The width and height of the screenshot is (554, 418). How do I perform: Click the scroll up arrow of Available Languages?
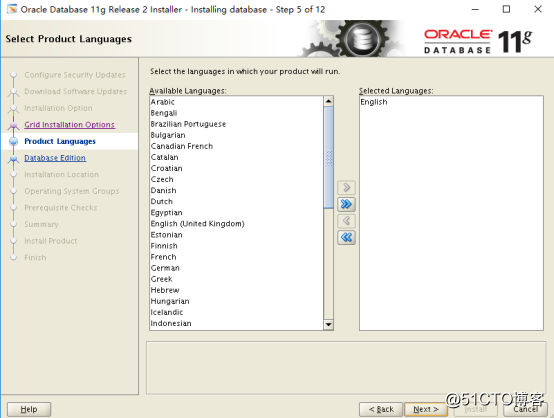pos(328,101)
